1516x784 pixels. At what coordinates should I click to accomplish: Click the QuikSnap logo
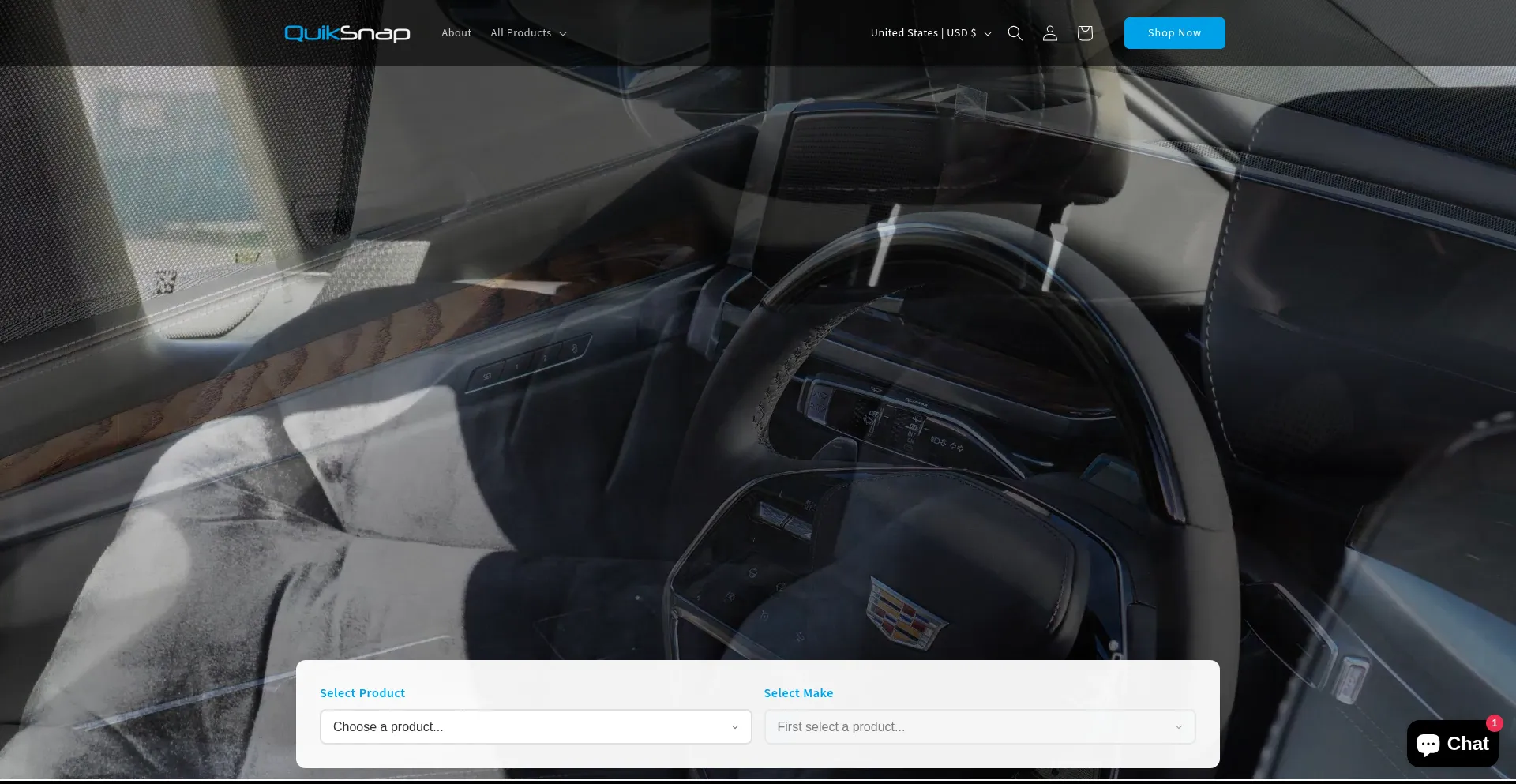[x=347, y=33]
